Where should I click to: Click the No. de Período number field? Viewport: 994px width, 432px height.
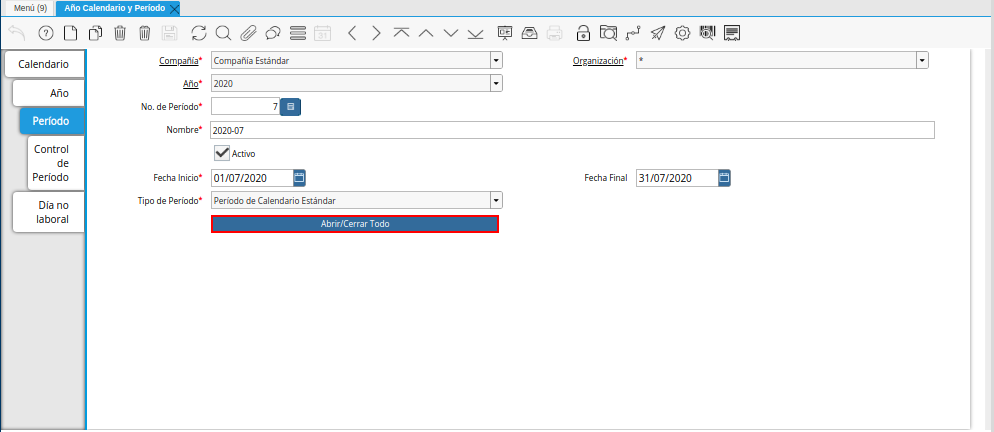245,107
